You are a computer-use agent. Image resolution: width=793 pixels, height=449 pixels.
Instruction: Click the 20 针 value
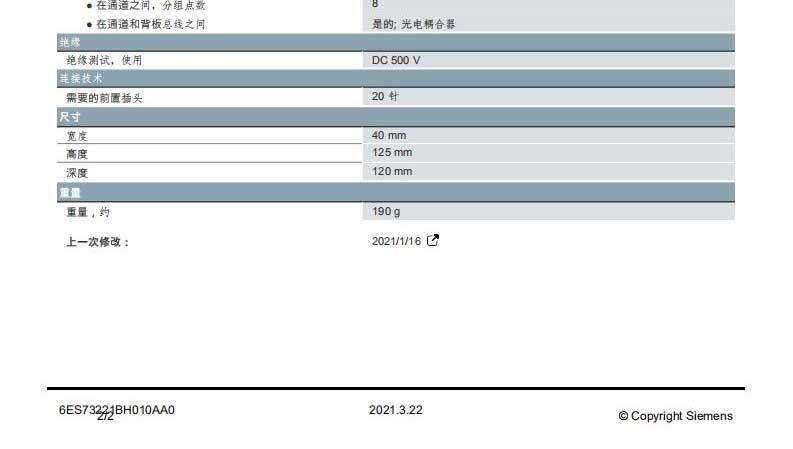(385, 97)
